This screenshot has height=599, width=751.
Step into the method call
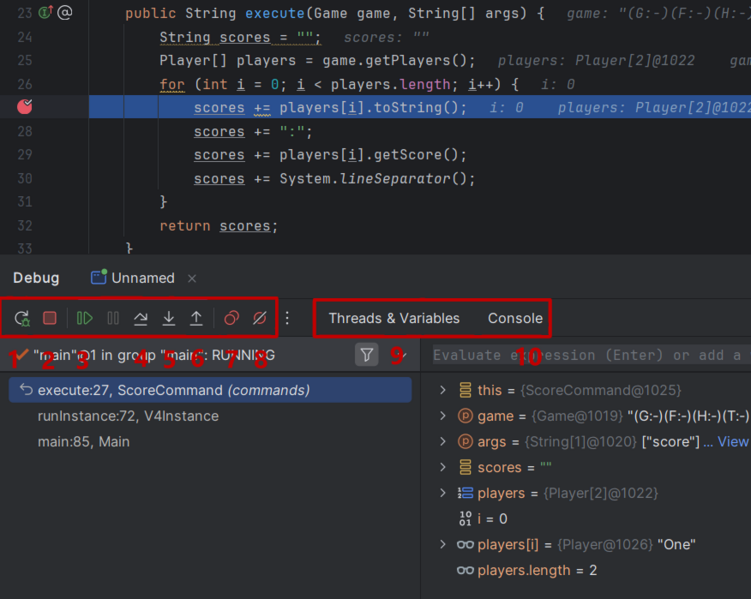[169, 318]
